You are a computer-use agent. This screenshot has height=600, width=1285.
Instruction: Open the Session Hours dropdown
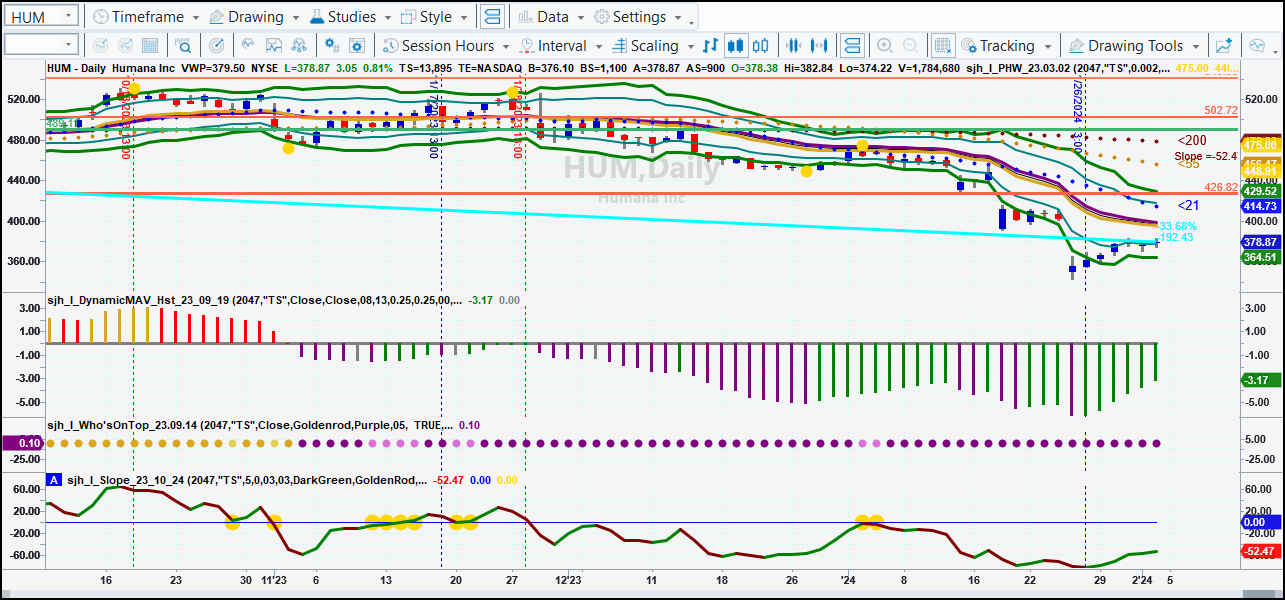coord(446,45)
